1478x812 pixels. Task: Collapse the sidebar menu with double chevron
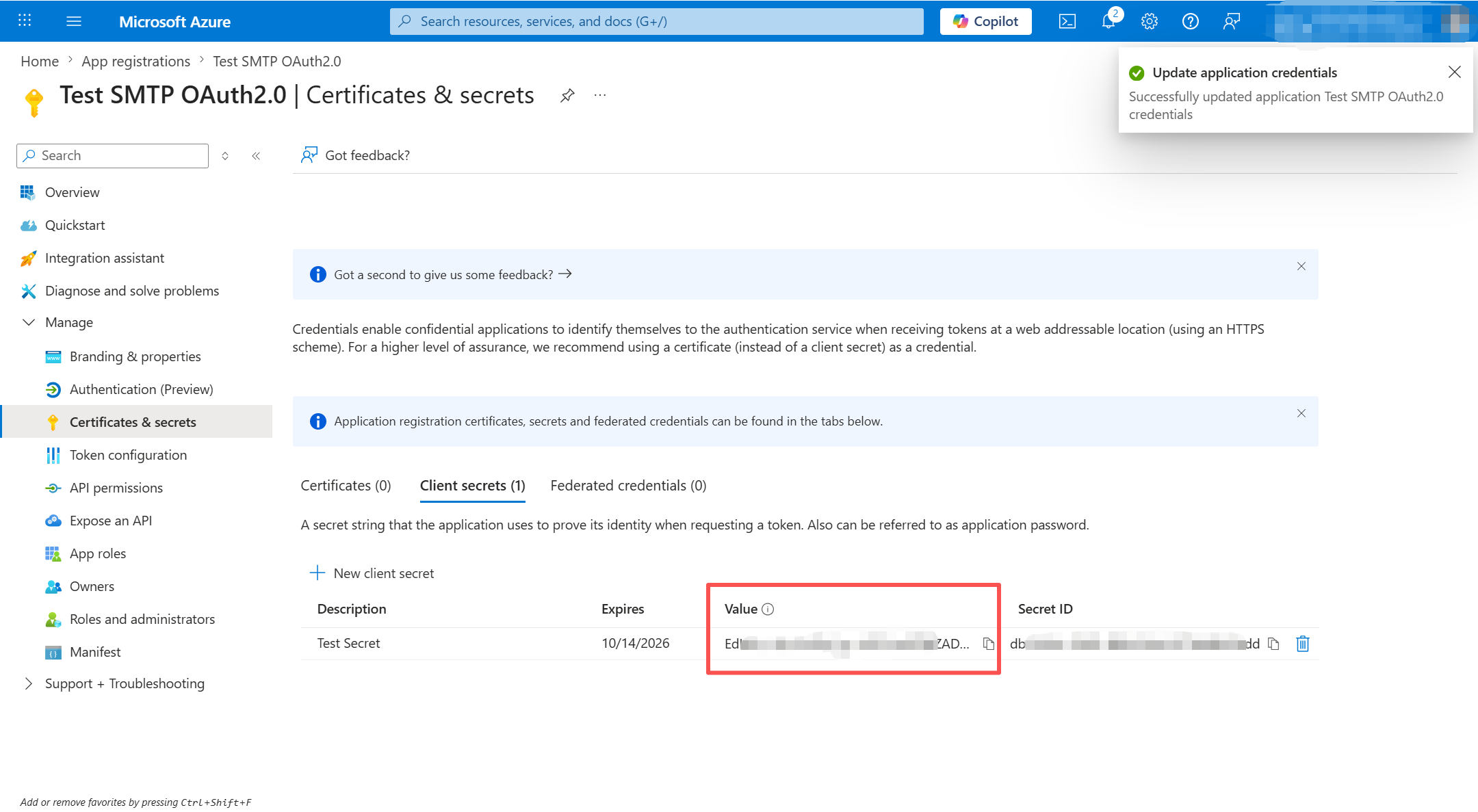pyautogui.click(x=256, y=156)
